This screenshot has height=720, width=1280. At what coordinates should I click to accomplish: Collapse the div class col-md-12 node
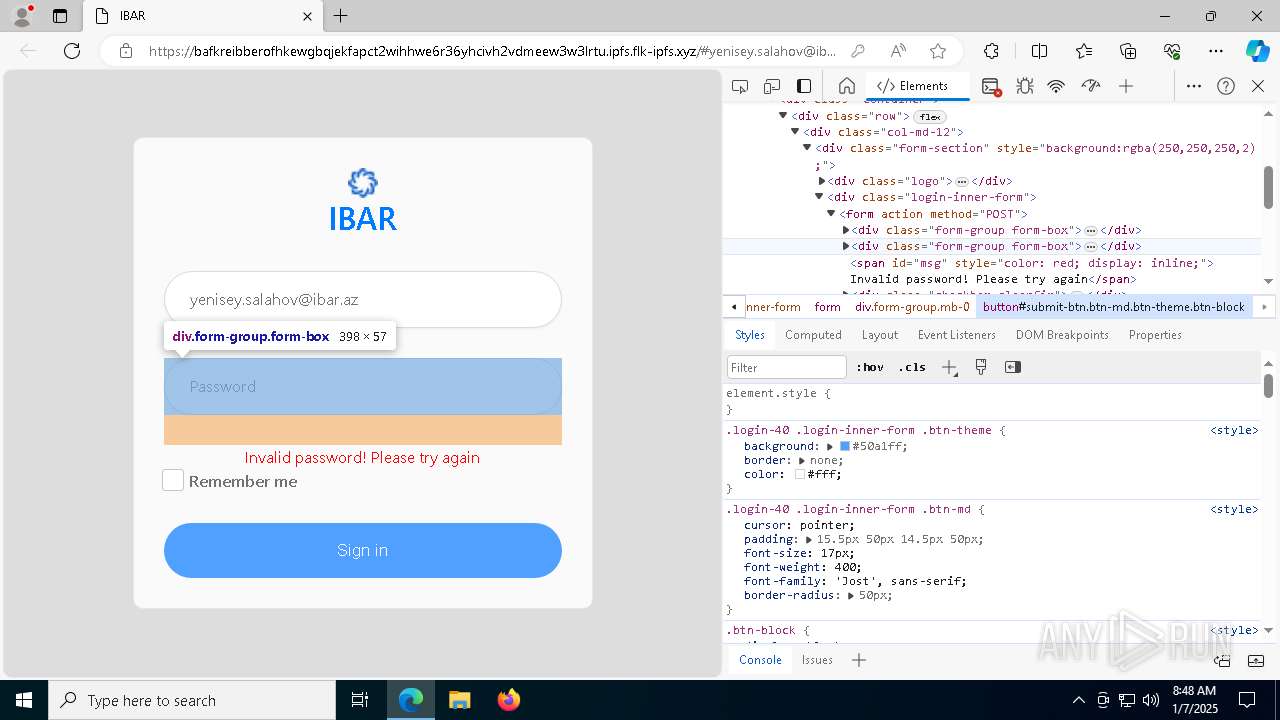[795, 132]
